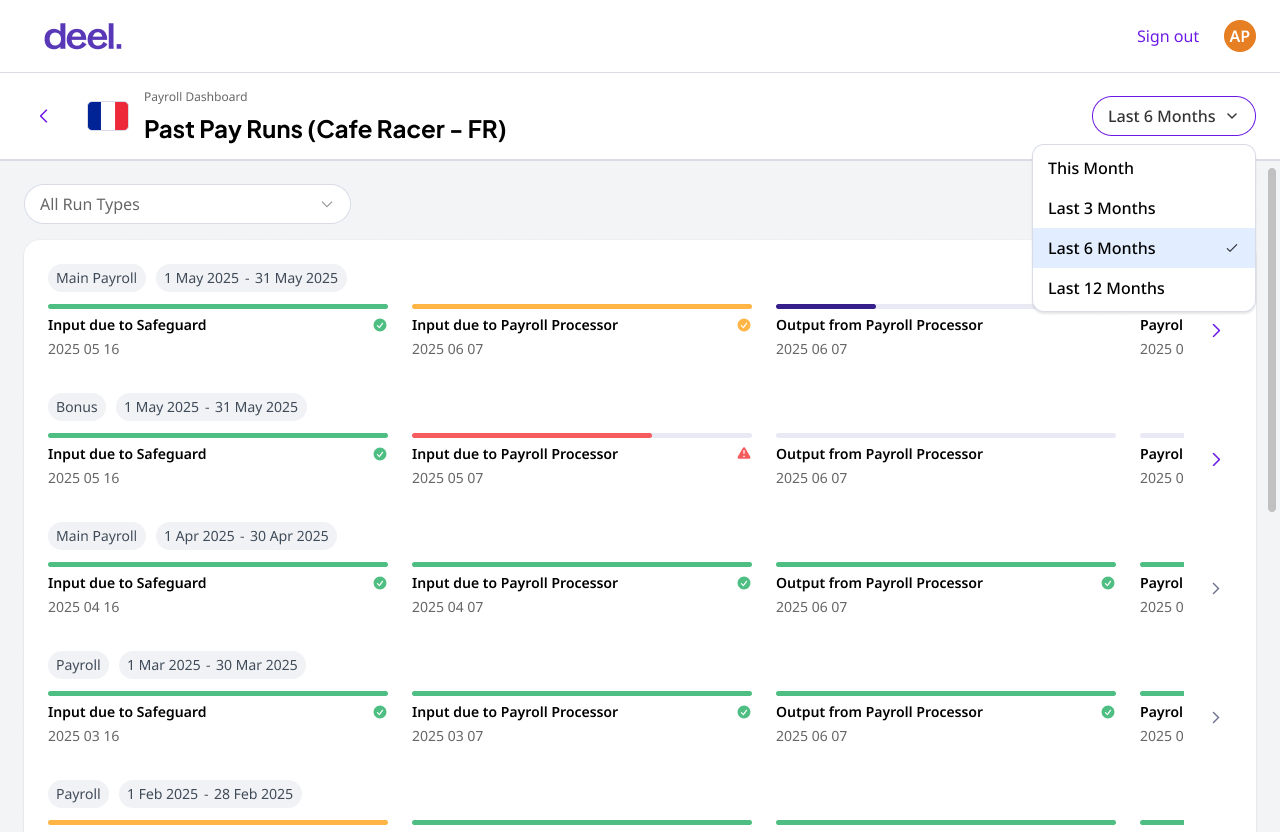Open the All Run Types dropdown
The width and height of the screenshot is (1280, 832).
click(x=187, y=204)
